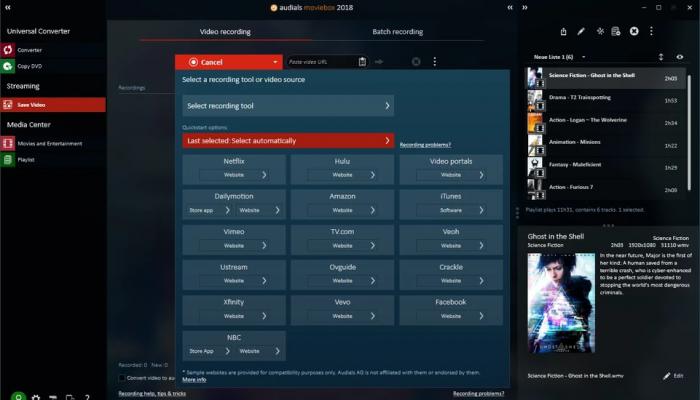Choose Dailymotion Store app option
Image resolution: width=700 pixels, height=400 pixels.
208,210
